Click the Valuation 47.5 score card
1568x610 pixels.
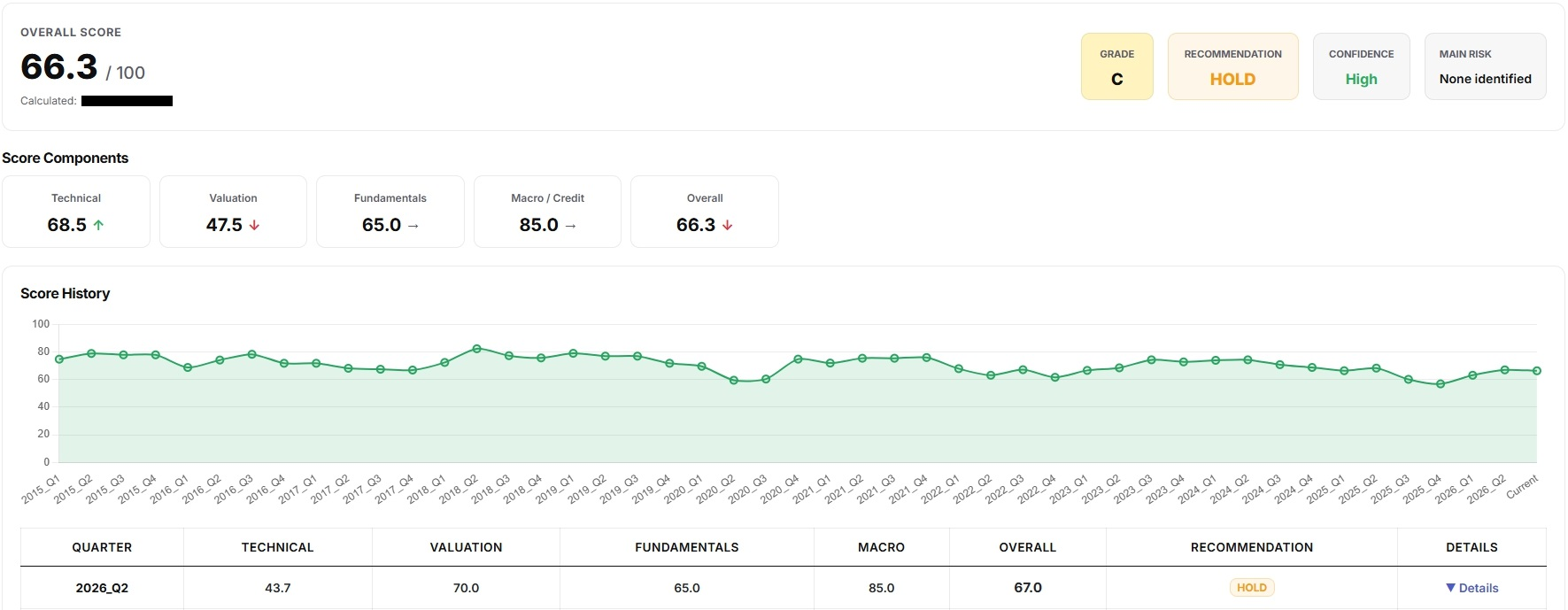point(233,212)
